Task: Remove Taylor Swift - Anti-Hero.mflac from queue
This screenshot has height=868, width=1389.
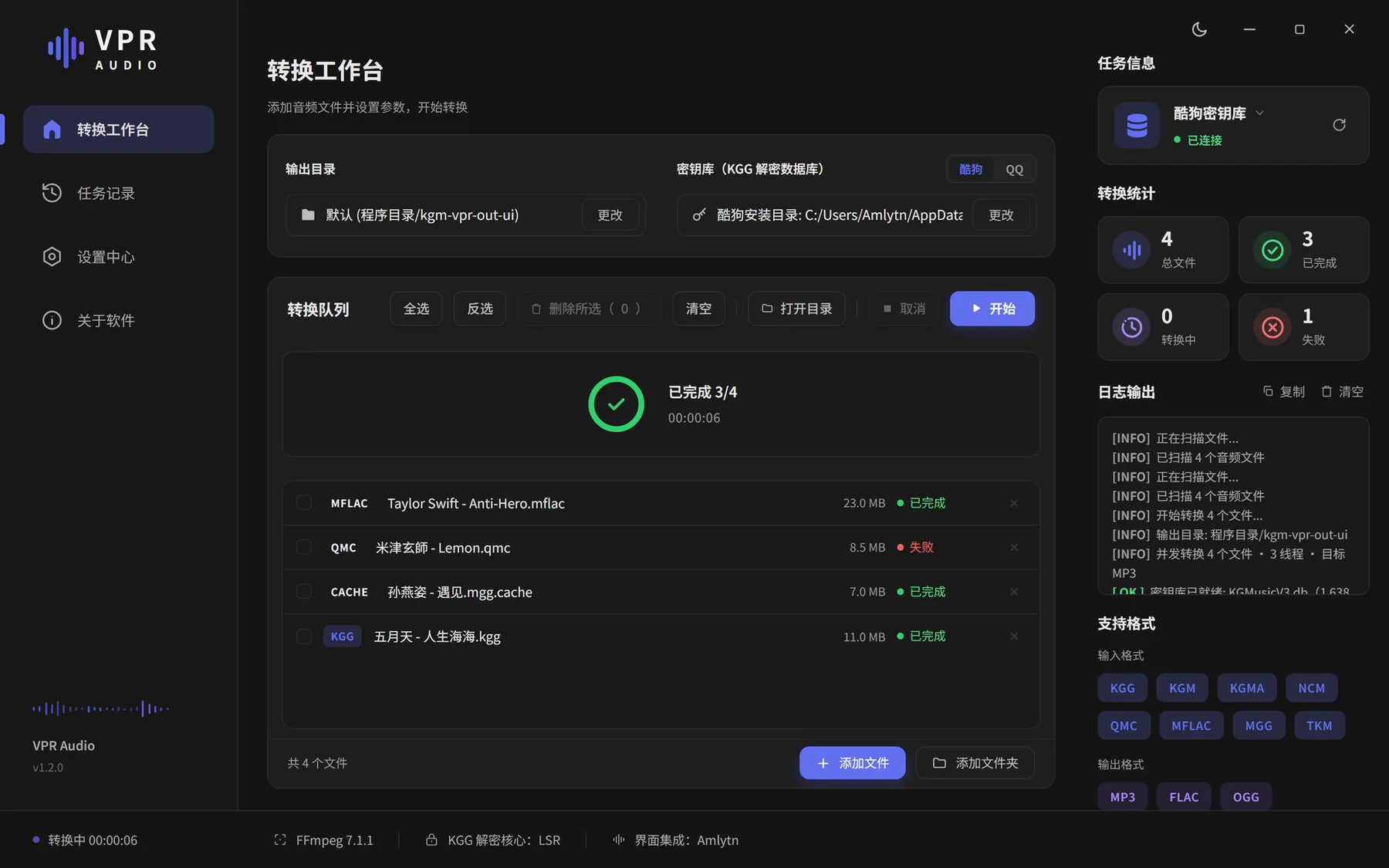Action: click(1014, 503)
